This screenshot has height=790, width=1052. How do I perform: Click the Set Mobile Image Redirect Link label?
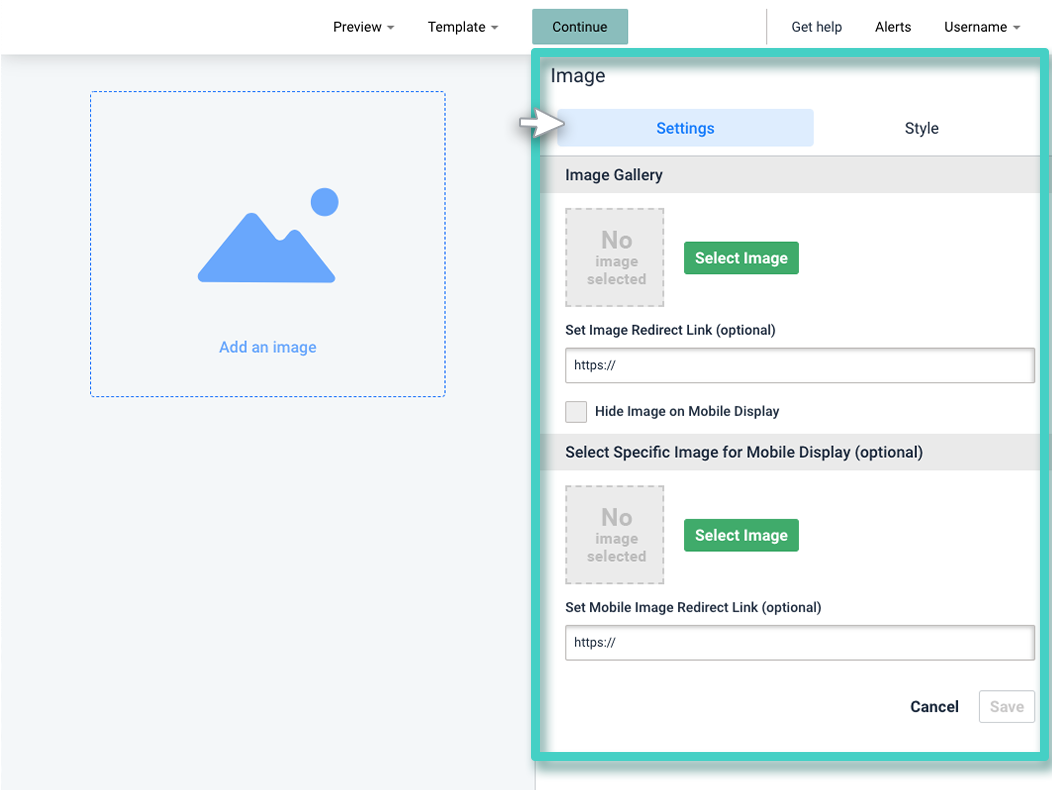(x=693, y=607)
